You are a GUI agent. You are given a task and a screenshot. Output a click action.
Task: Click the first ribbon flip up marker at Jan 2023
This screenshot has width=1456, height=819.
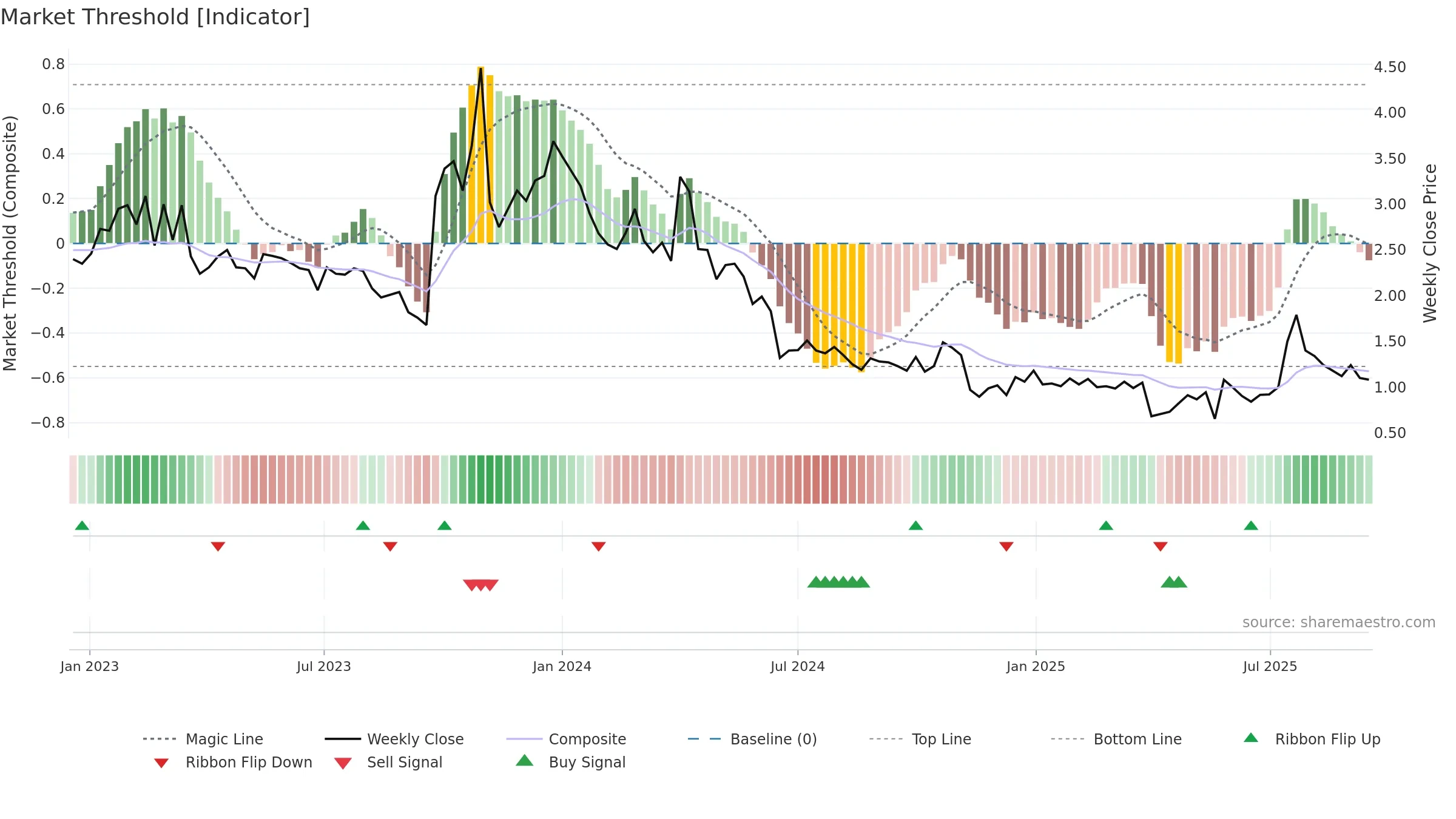tap(82, 525)
